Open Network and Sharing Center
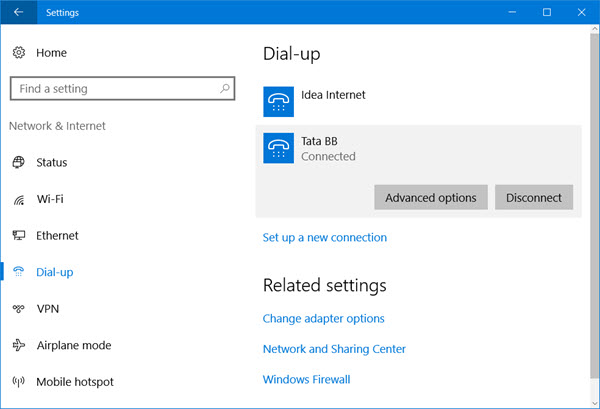This screenshot has height=409, width=600. point(334,349)
